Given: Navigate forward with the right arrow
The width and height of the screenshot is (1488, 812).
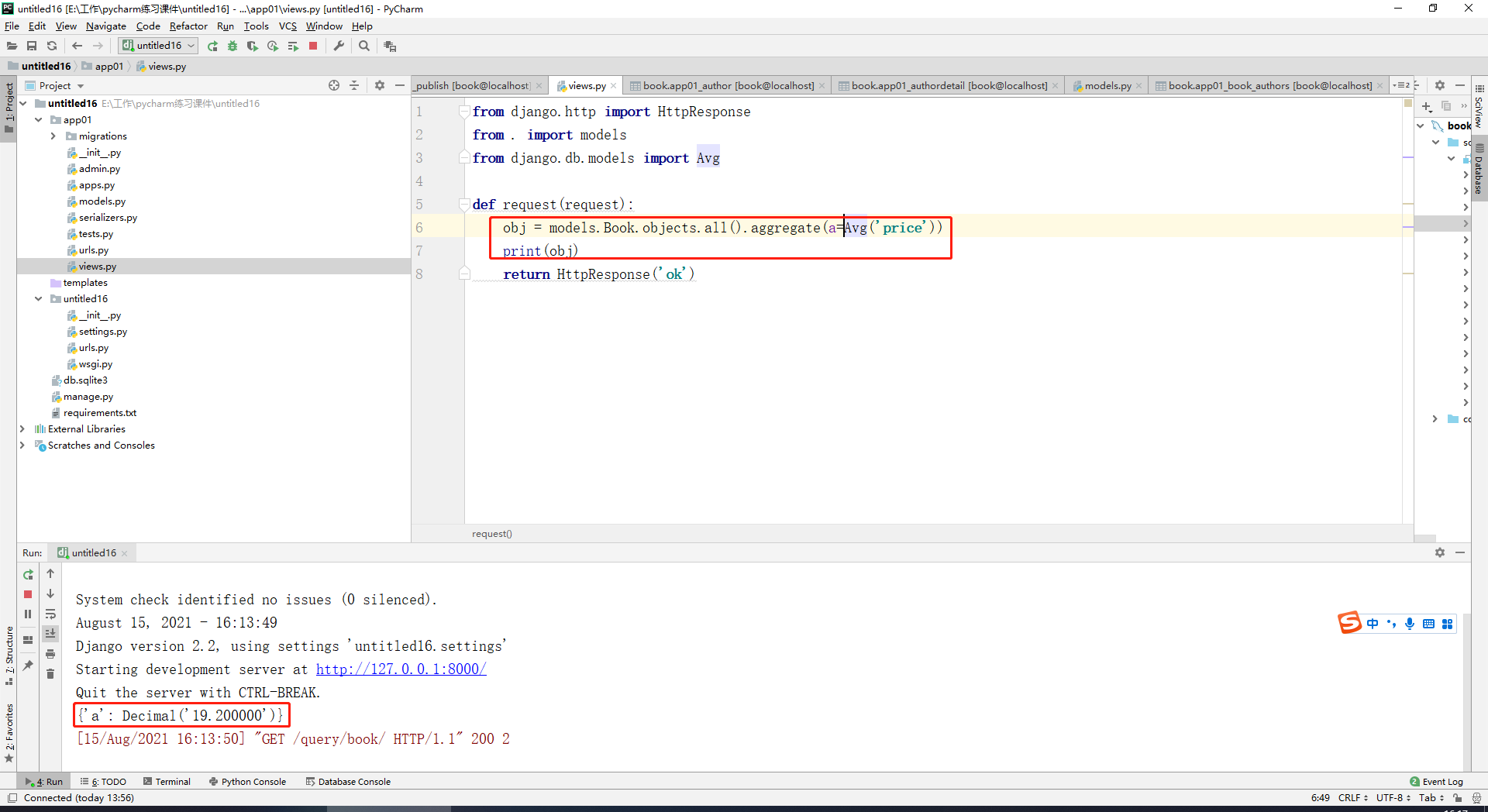Looking at the screenshot, I should (98, 46).
